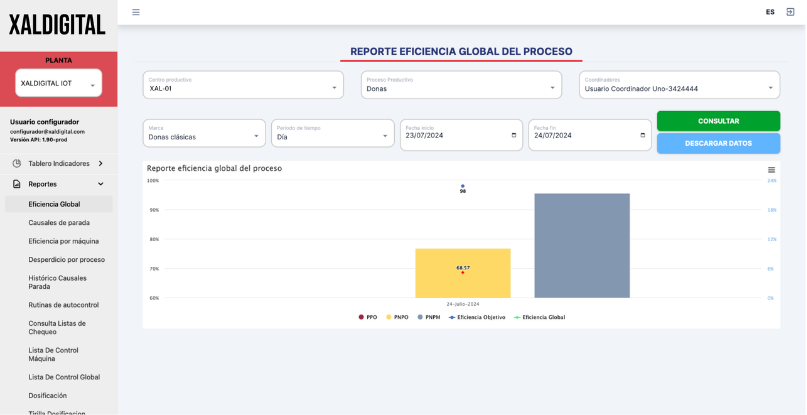The image size is (807, 415).
Task: Click the Tablero Indicadores pie chart icon
Action: point(16,163)
